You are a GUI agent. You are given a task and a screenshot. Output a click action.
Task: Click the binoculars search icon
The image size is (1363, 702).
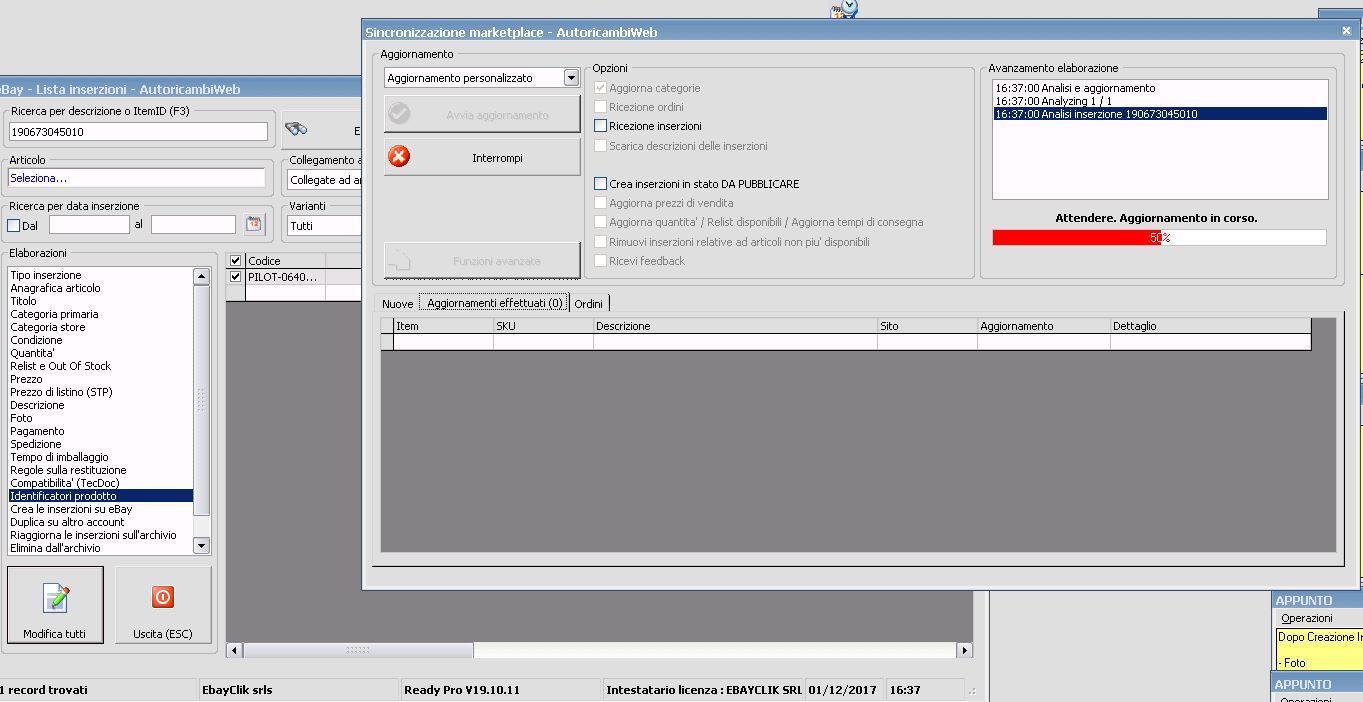[x=296, y=129]
